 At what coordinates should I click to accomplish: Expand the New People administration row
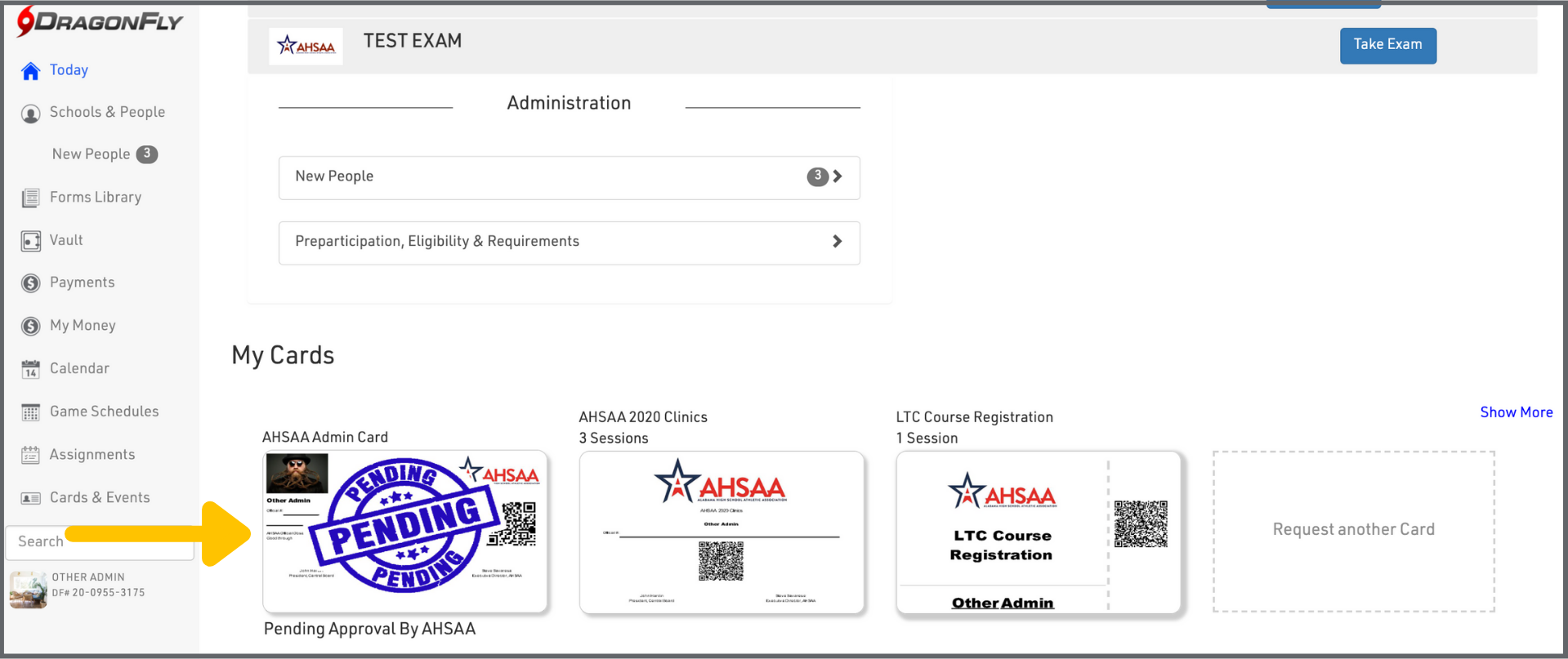click(837, 176)
